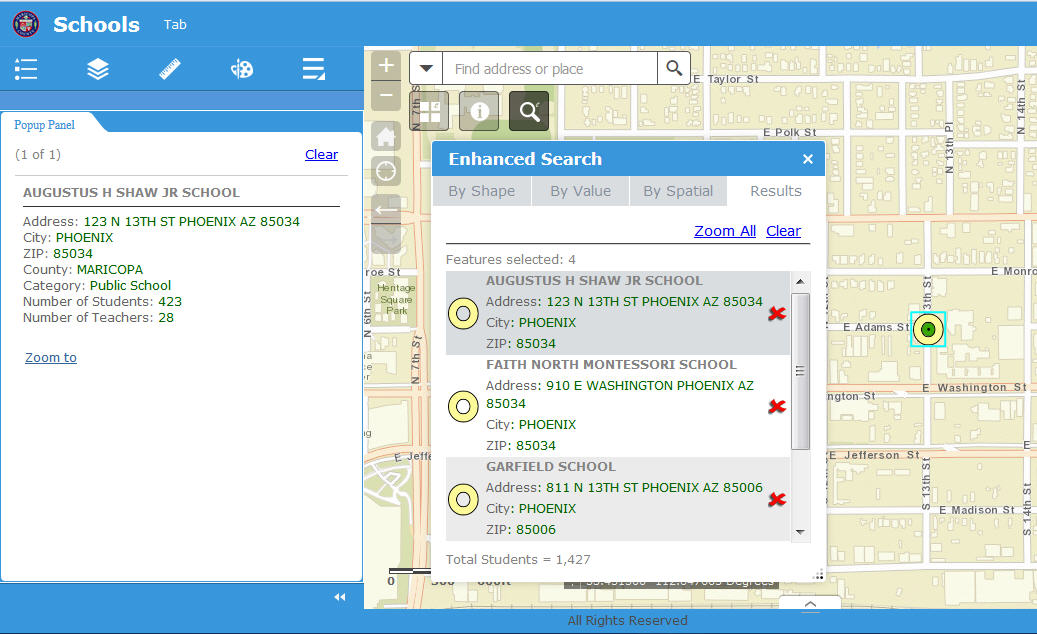Select the Popup Panel tab
Viewport: 1037px width, 634px height.
(44, 125)
